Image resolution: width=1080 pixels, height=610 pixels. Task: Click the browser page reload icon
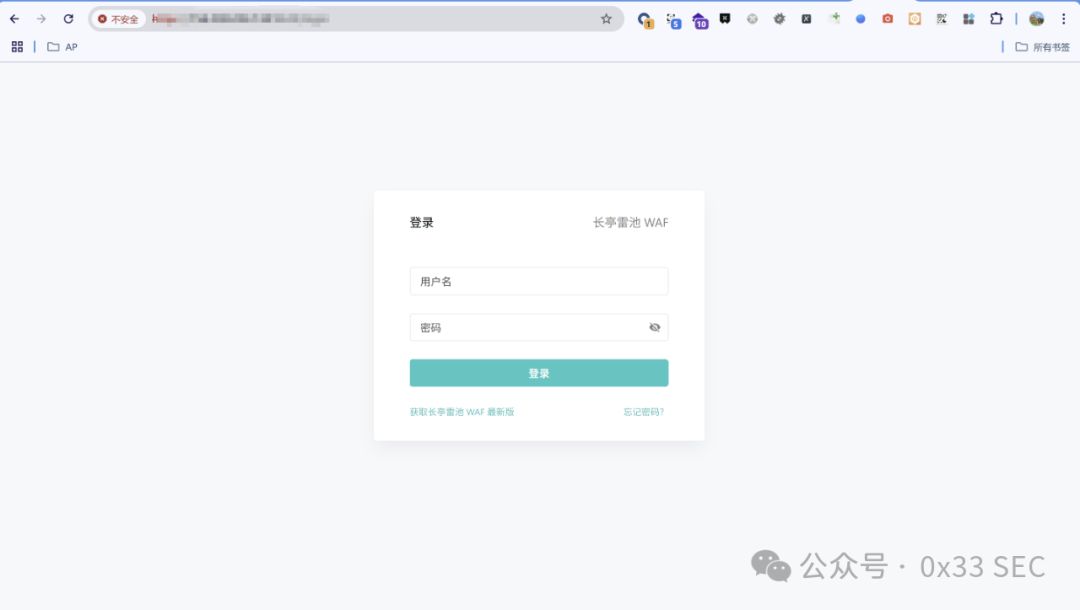[68, 18]
